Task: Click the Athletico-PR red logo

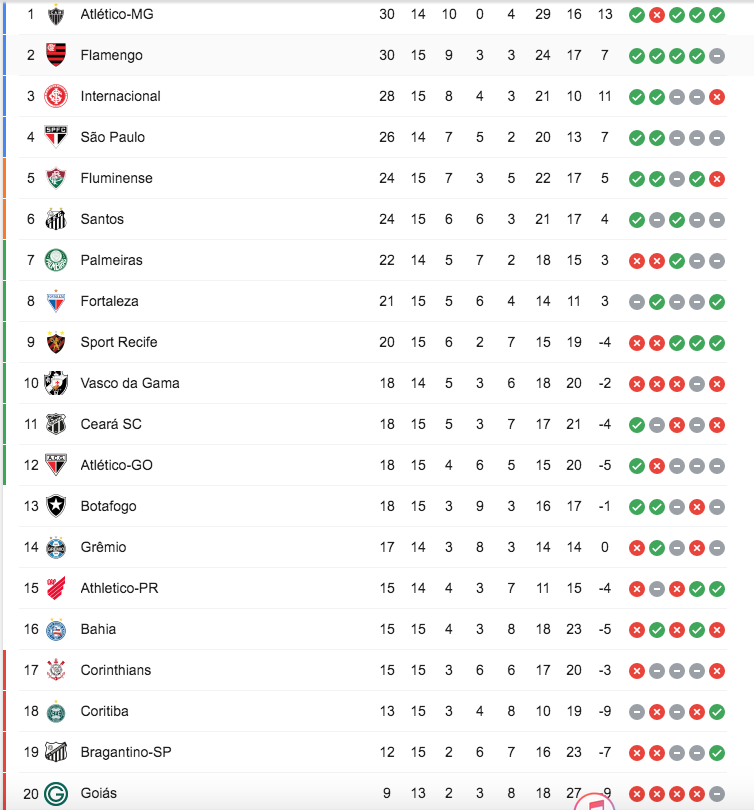Action: click(56, 588)
